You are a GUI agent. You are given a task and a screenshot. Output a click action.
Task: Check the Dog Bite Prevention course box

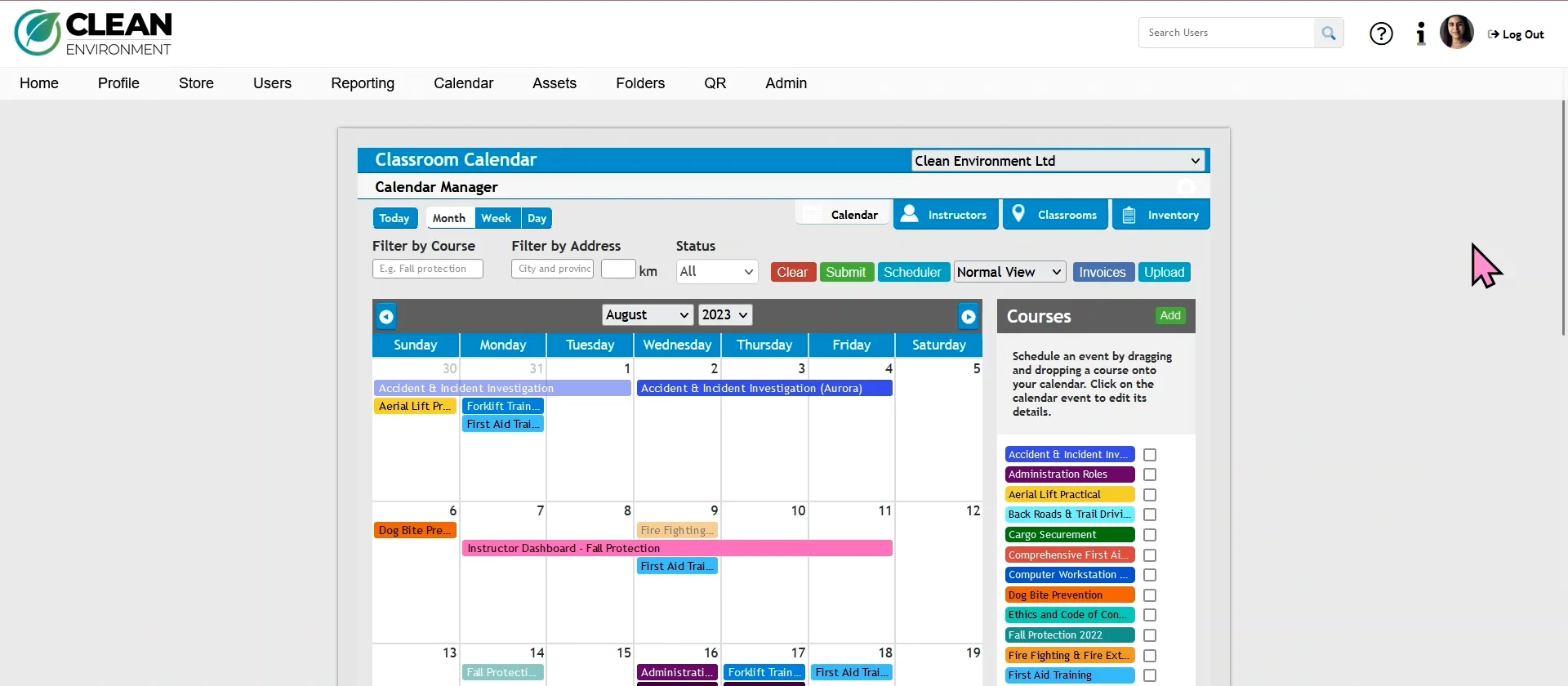(x=1150, y=595)
